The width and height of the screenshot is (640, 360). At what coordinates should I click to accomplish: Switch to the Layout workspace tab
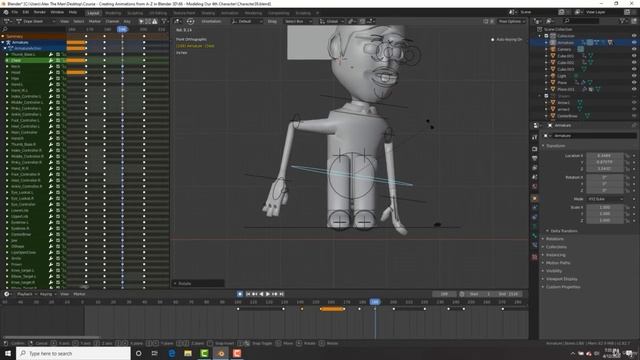coord(93,13)
